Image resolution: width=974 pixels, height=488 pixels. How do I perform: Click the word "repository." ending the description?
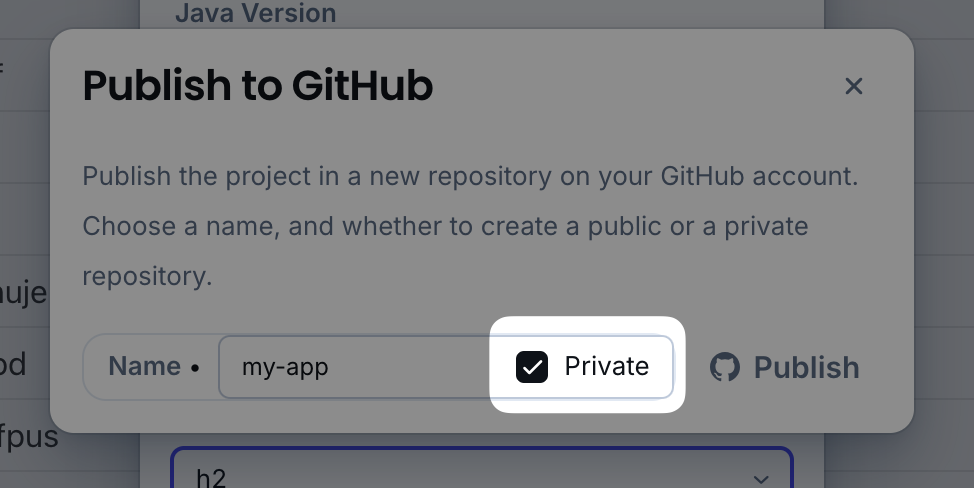[147, 276]
